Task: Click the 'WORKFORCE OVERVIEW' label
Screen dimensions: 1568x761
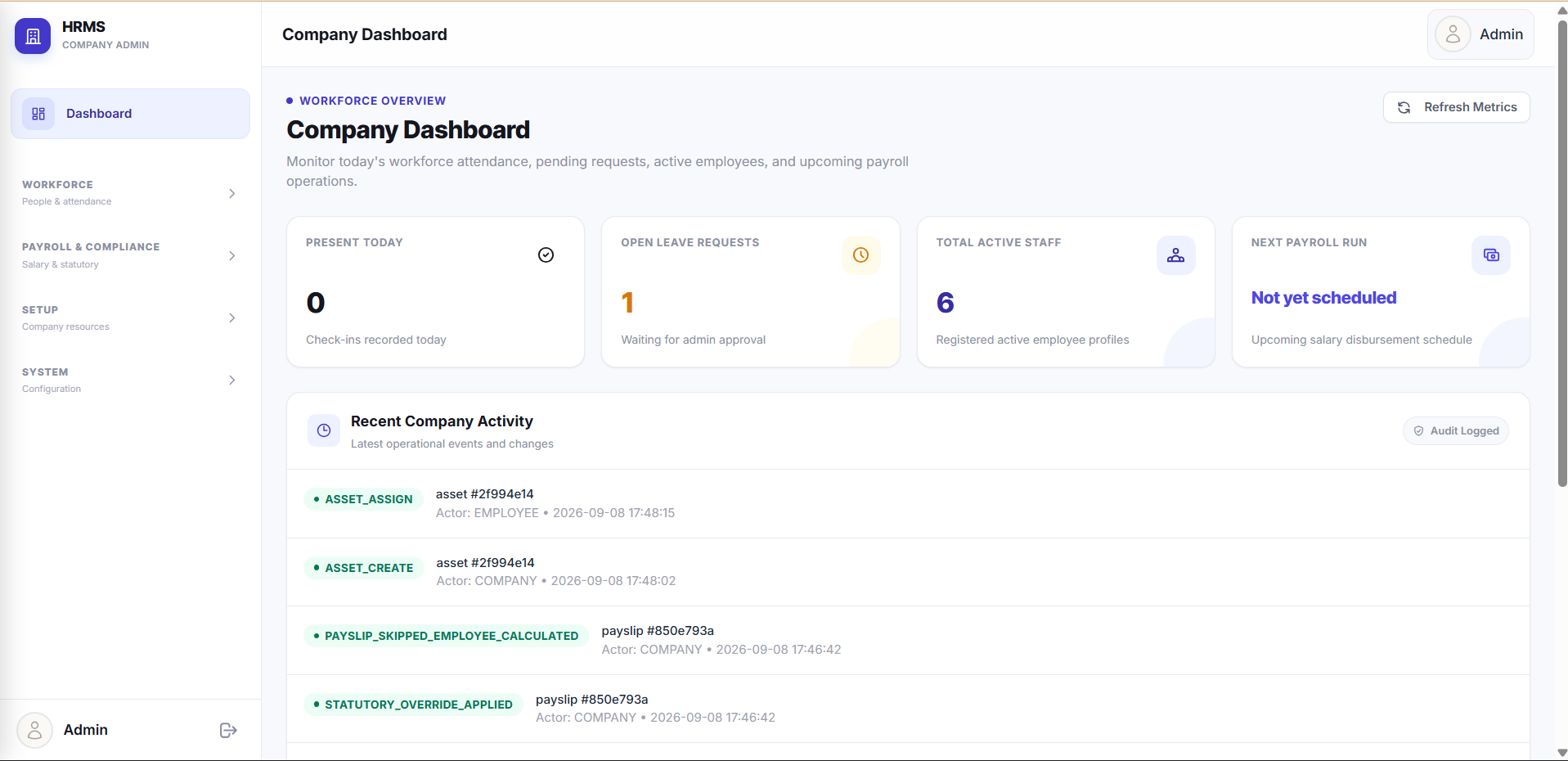Action: click(372, 101)
